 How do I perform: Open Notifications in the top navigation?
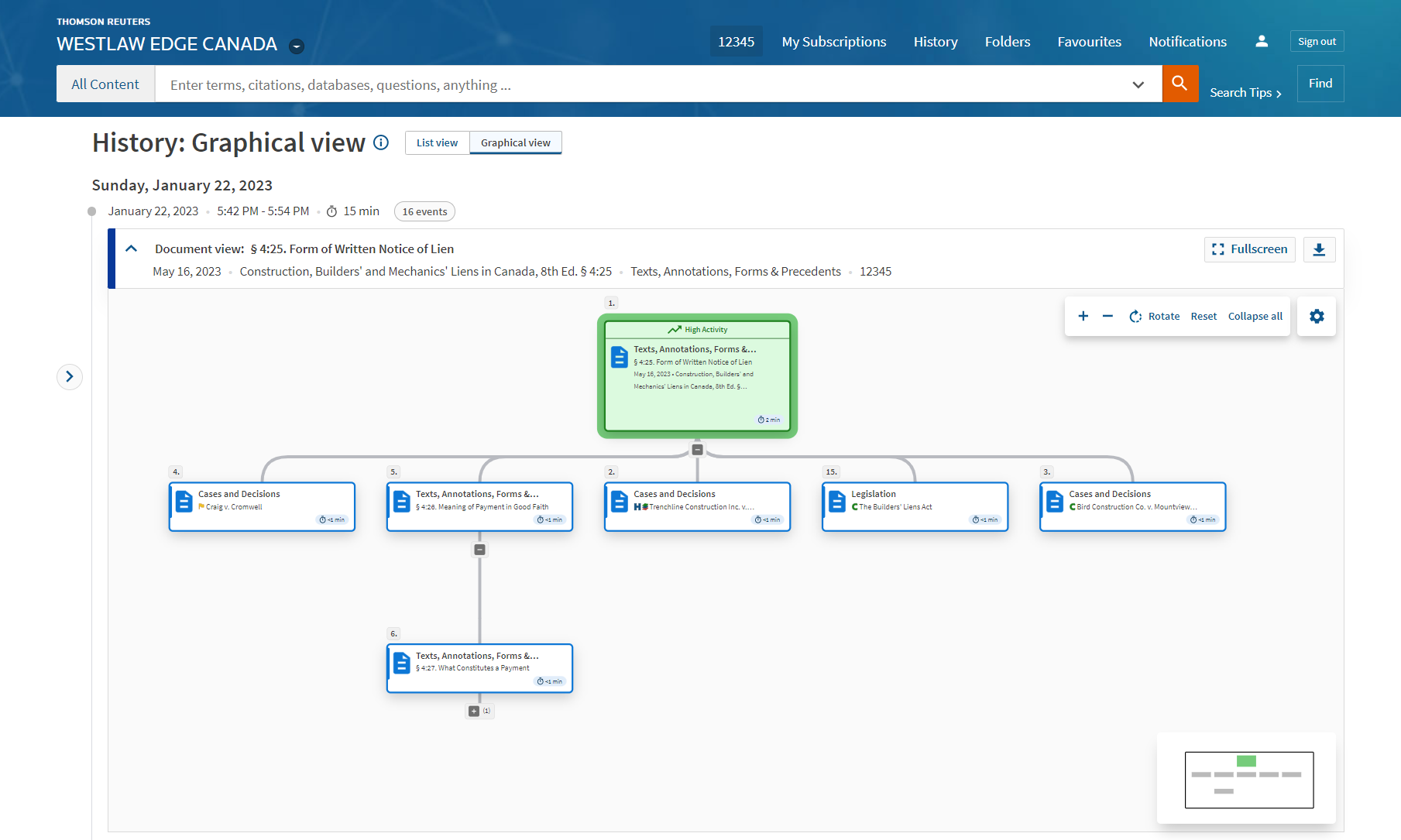[1188, 42]
